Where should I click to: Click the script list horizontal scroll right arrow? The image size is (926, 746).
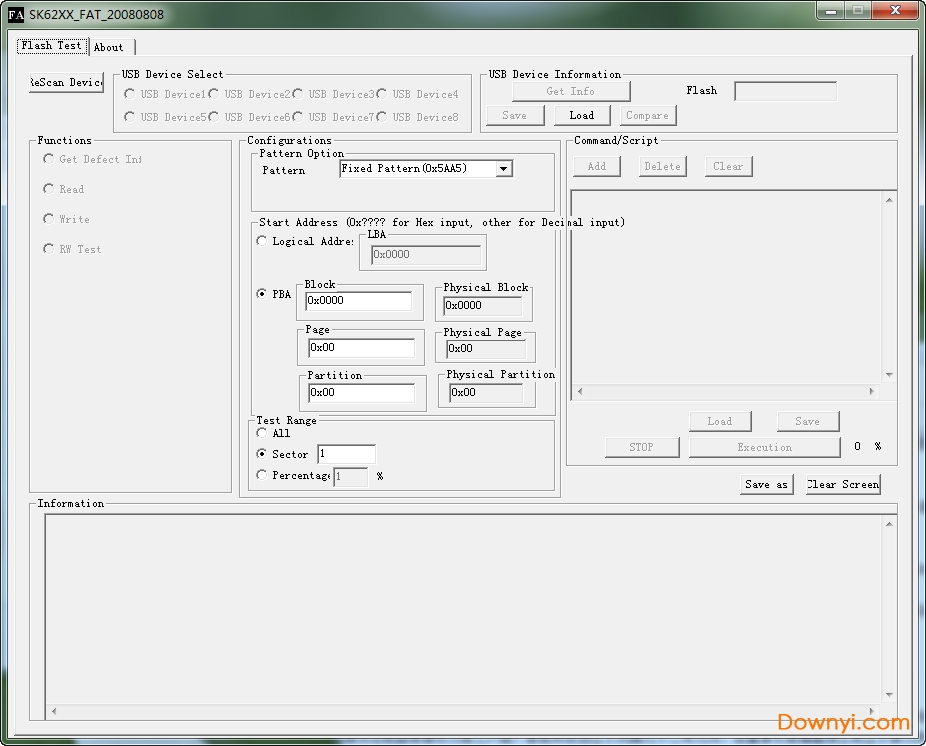(871, 392)
